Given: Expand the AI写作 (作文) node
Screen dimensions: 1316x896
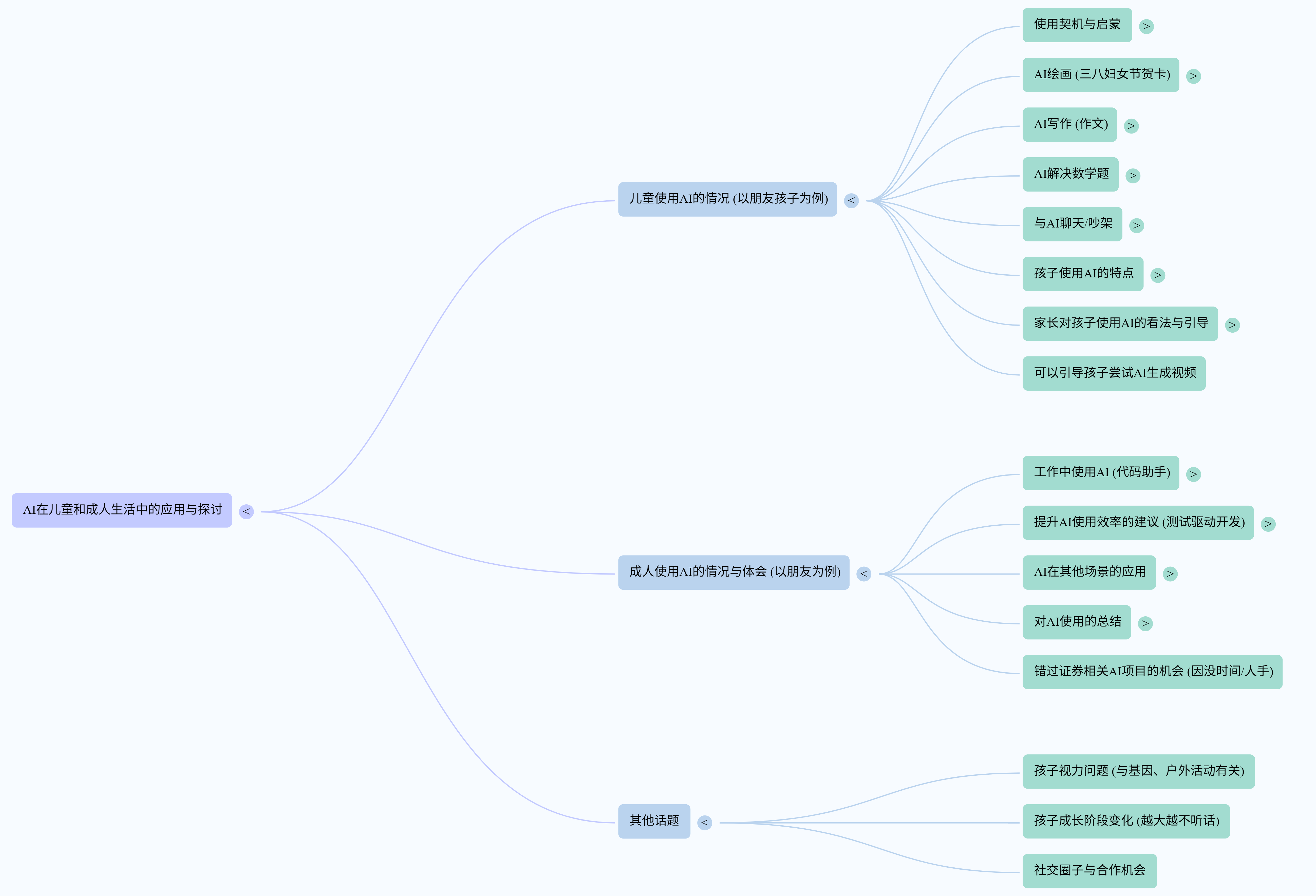Looking at the screenshot, I should click(x=1131, y=126).
